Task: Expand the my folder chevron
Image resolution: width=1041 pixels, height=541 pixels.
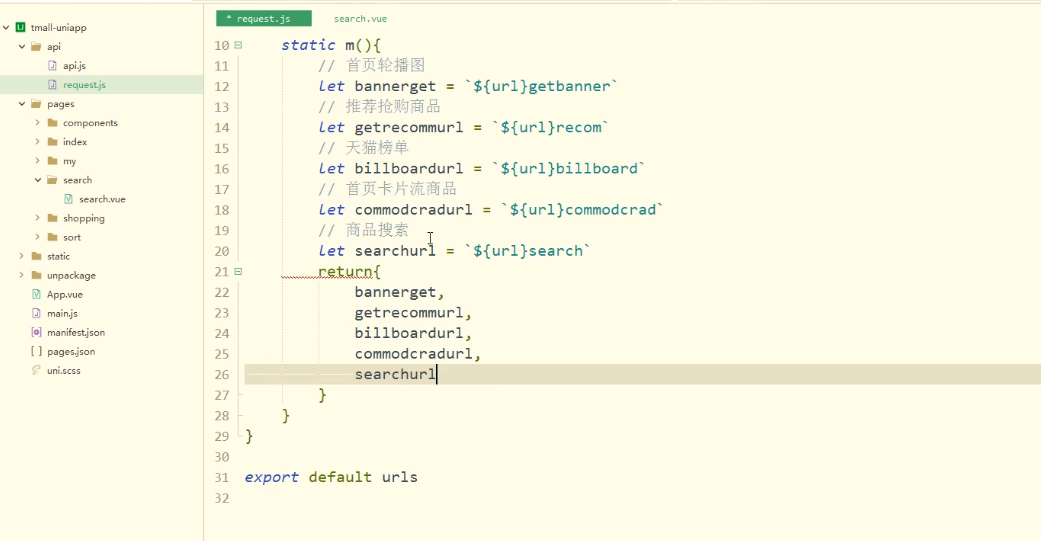Action: [38, 161]
